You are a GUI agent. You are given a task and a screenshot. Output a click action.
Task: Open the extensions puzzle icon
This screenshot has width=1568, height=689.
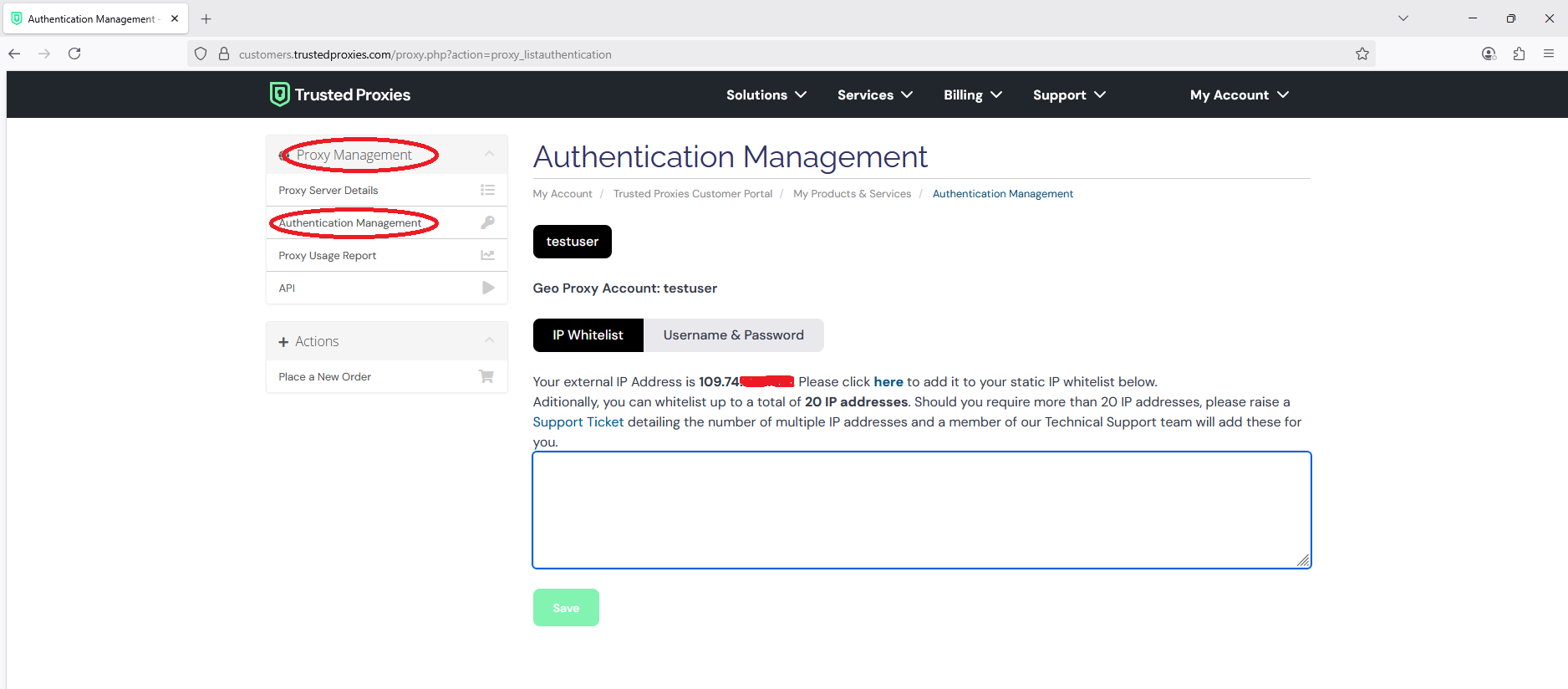tap(1519, 54)
